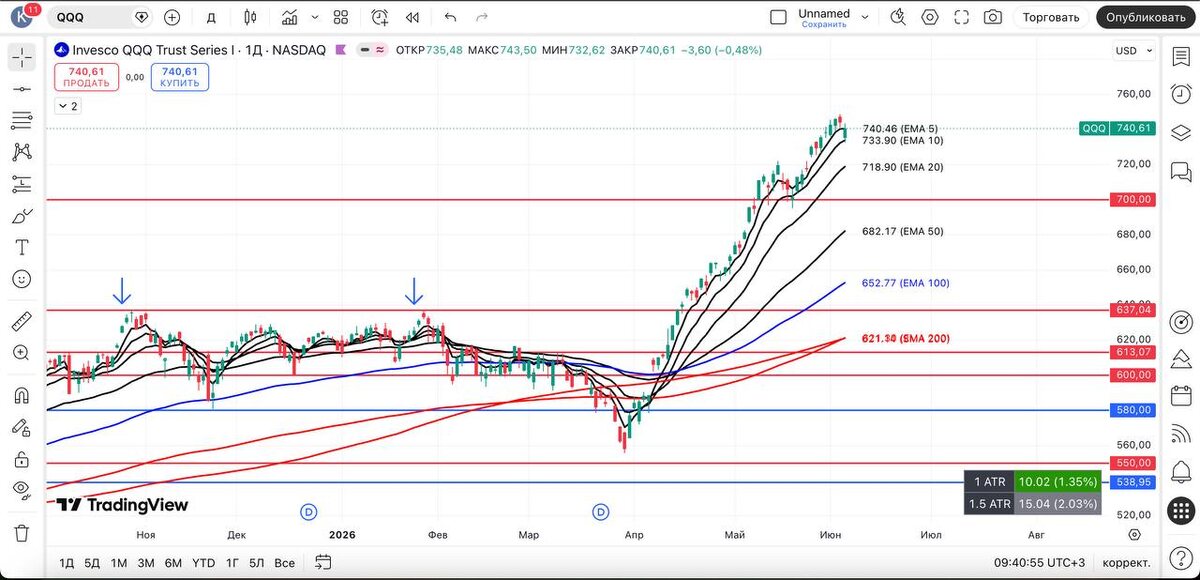The height and width of the screenshot is (580, 1200).
Task: Open the user profile avatar menu
Action: (22, 17)
